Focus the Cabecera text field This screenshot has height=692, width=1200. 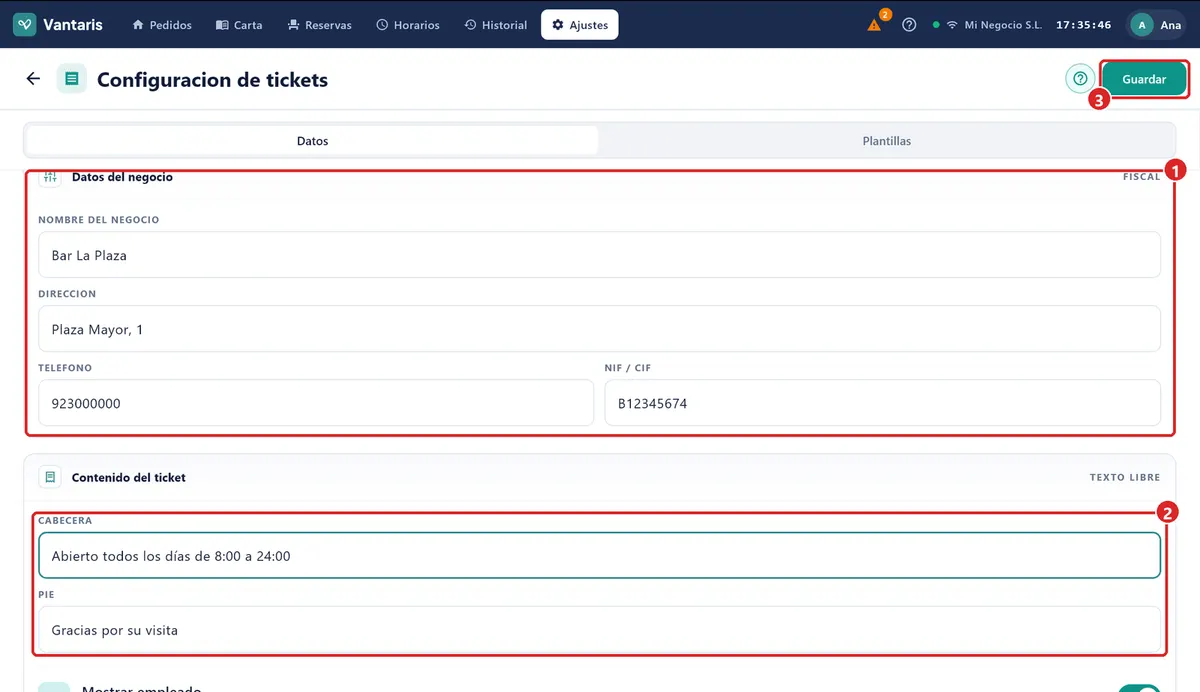tap(599, 555)
